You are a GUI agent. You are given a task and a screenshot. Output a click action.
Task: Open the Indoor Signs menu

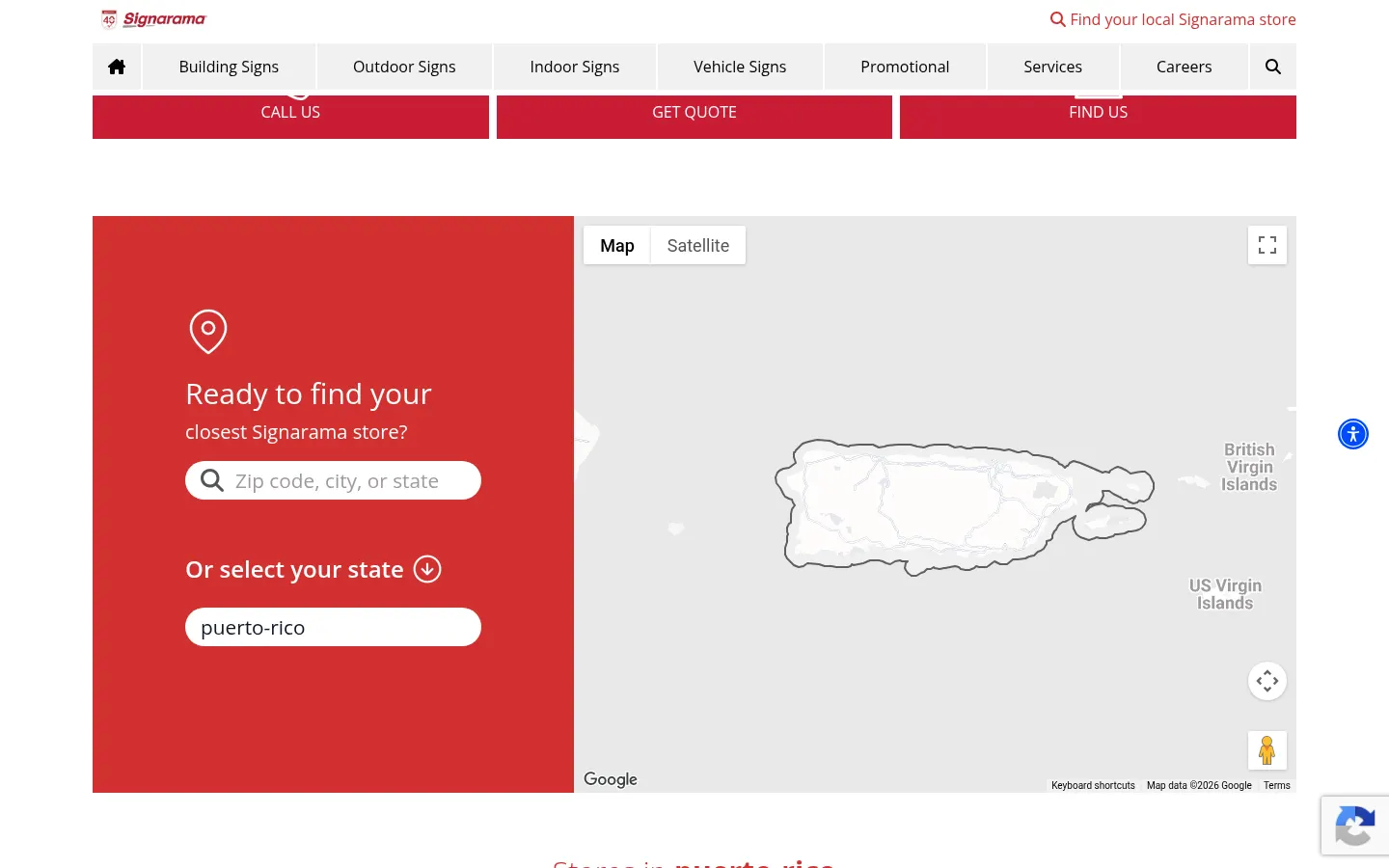click(575, 67)
